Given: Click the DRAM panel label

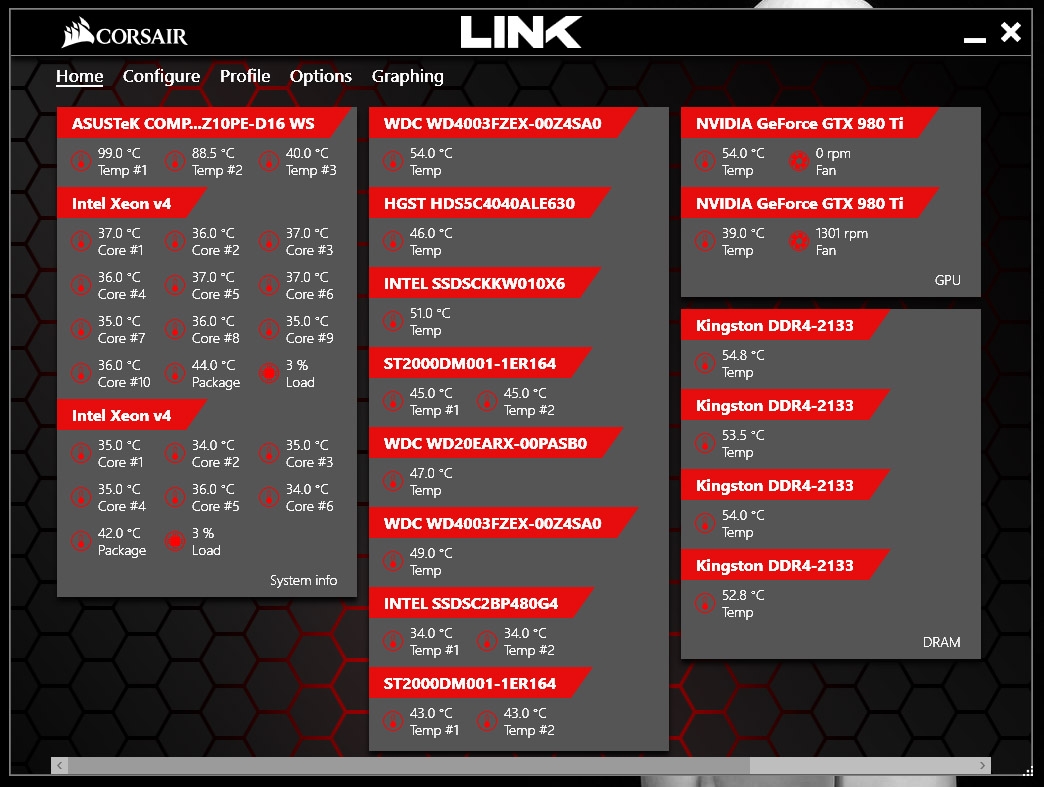Looking at the screenshot, I should tap(941, 643).
